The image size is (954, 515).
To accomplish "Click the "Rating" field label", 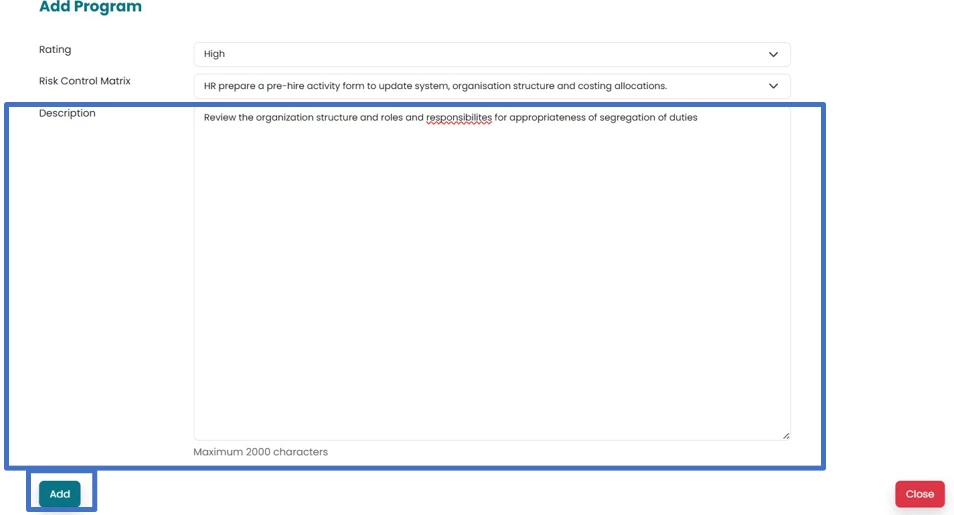I will [x=55, y=50].
